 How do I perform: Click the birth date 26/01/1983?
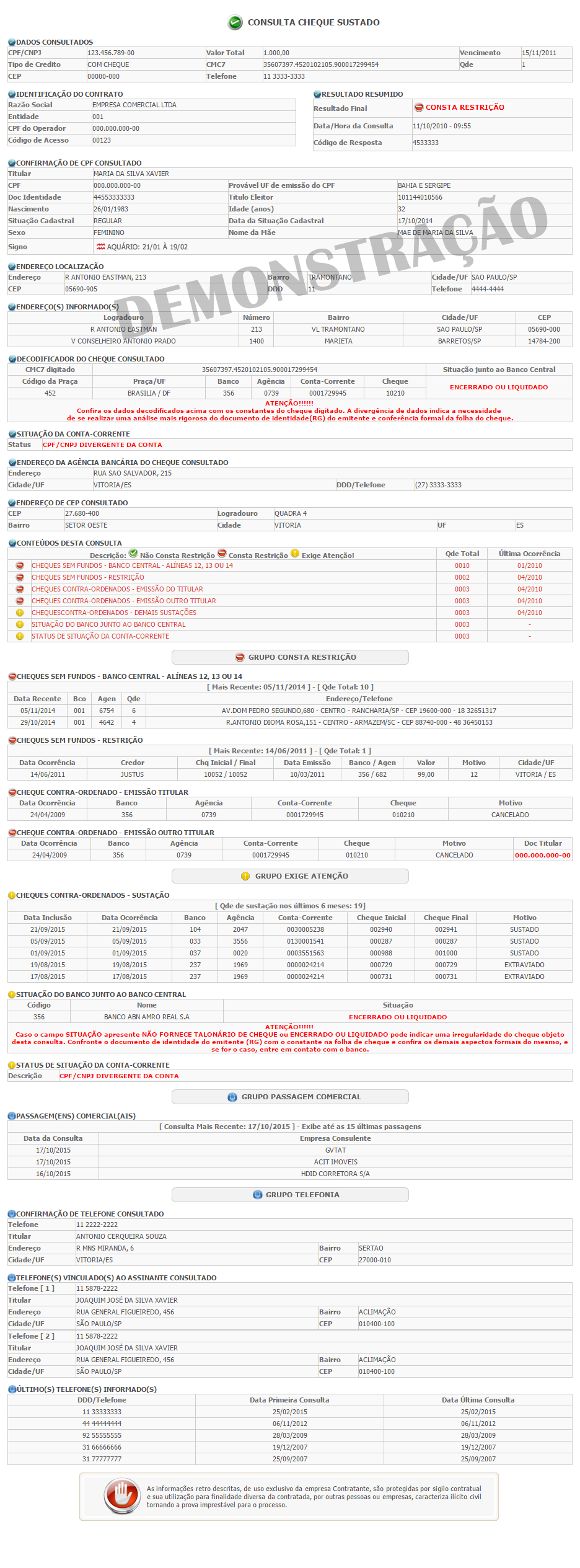(111, 210)
